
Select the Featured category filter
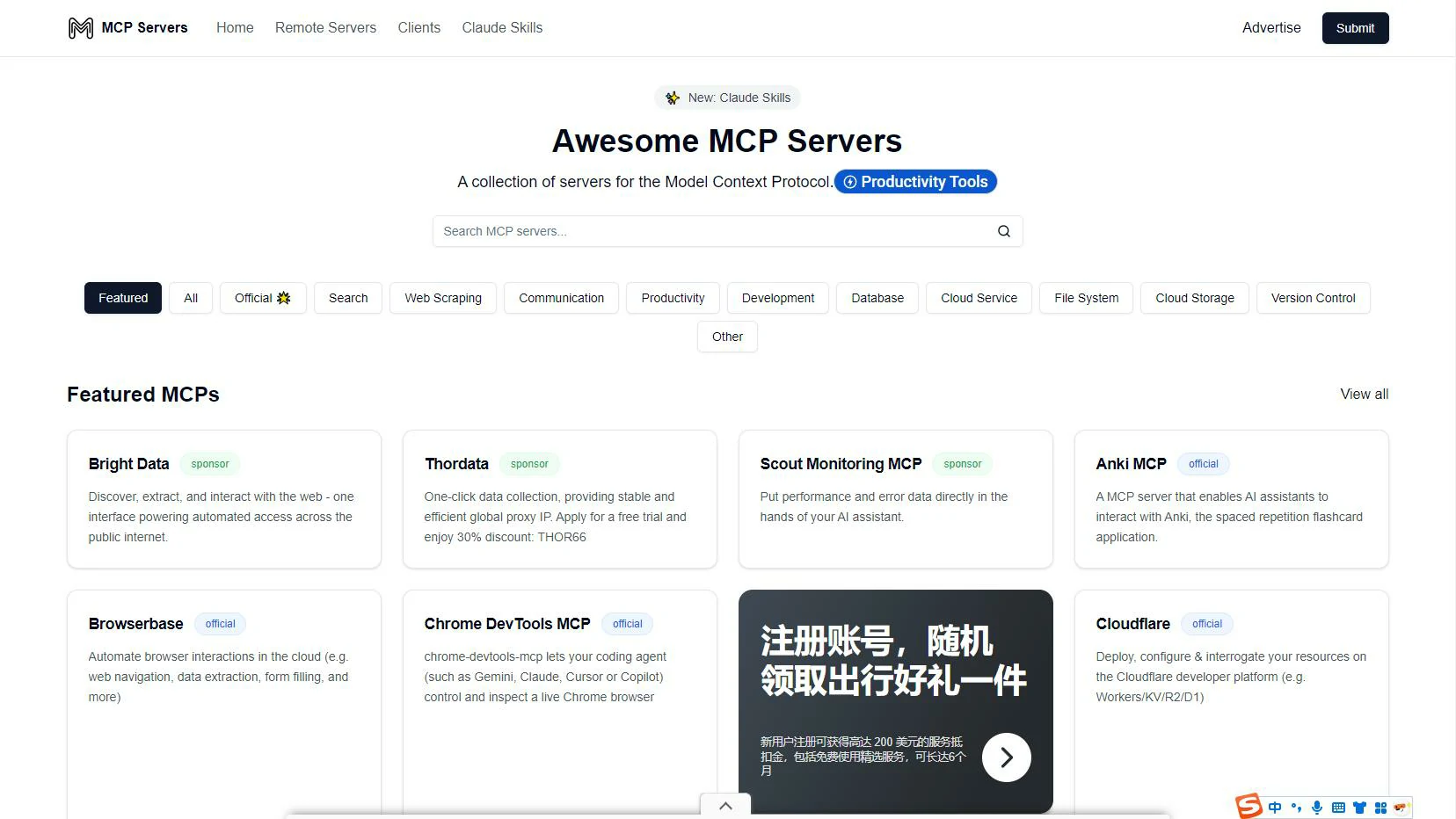coord(123,298)
